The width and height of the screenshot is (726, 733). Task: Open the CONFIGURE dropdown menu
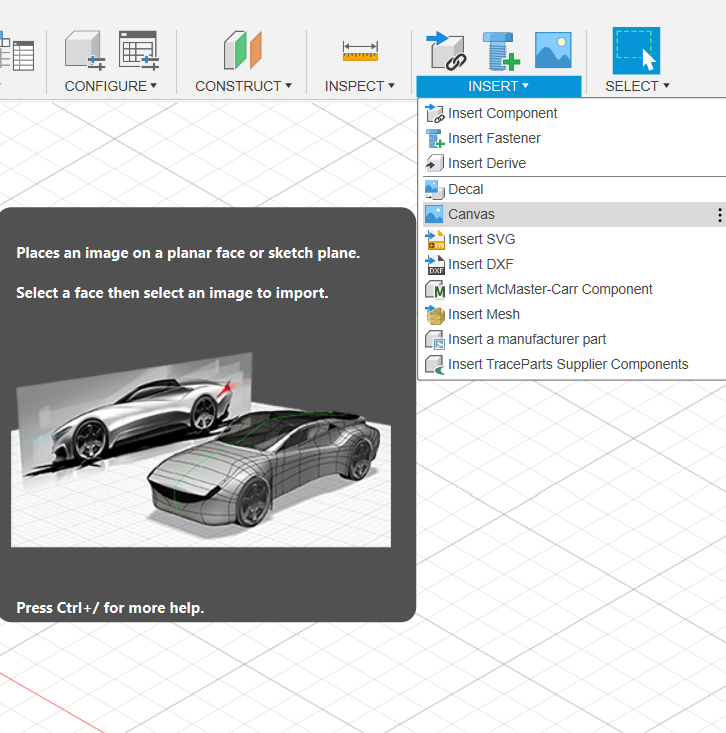(x=111, y=86)
